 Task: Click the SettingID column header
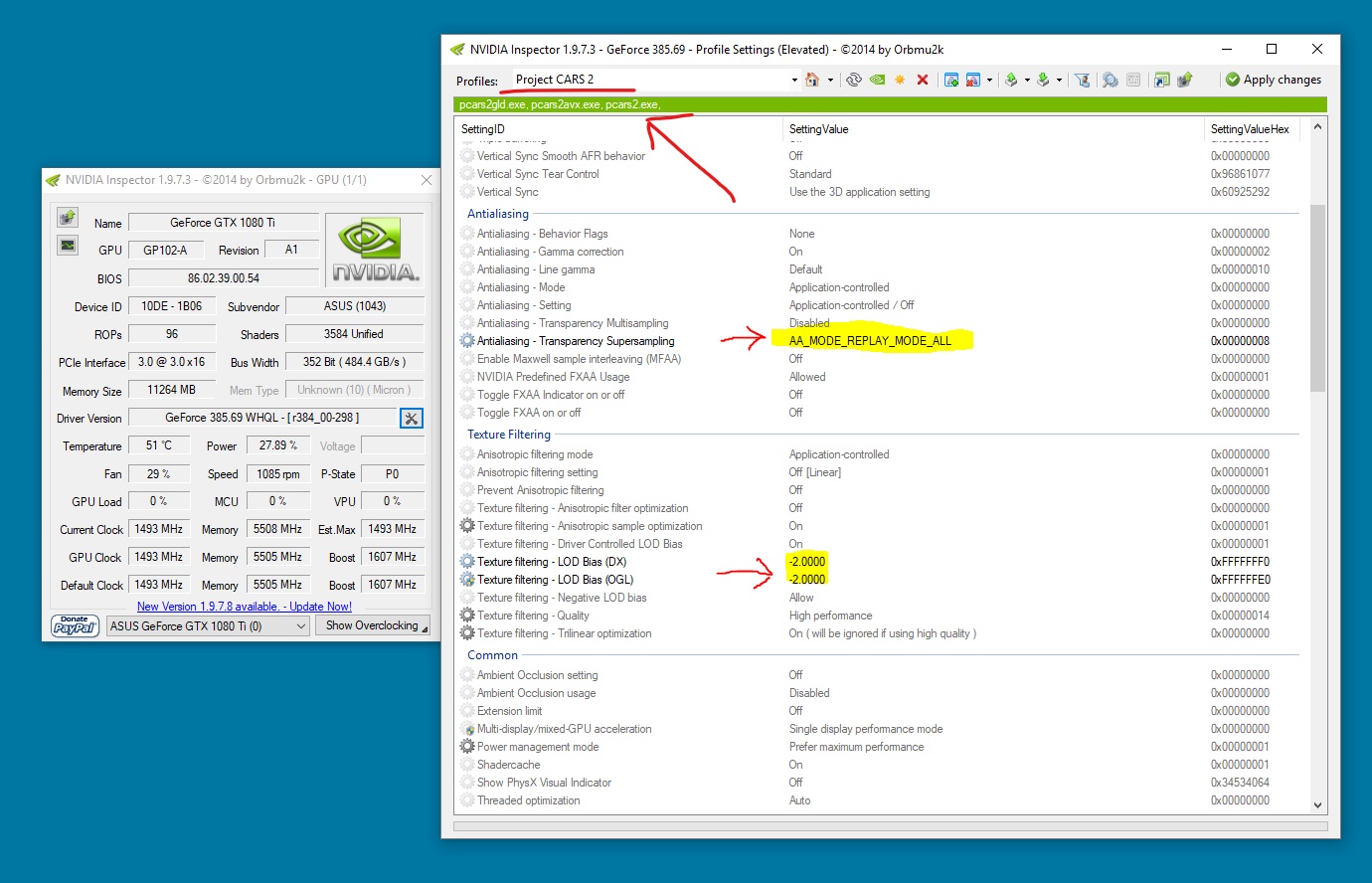click(x=619, y=129)
